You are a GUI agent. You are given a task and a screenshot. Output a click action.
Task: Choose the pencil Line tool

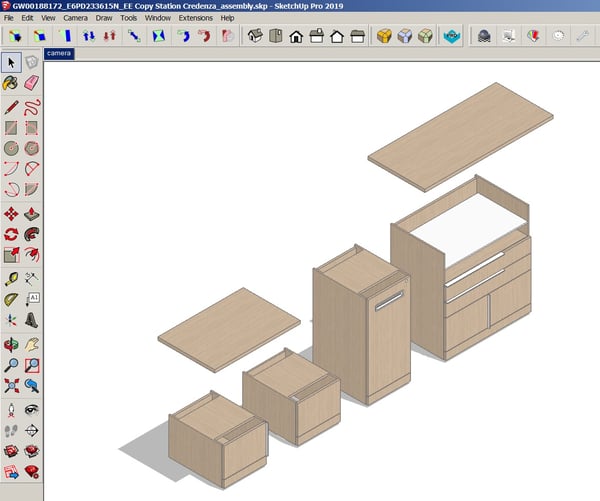click(x=11, y=106)
